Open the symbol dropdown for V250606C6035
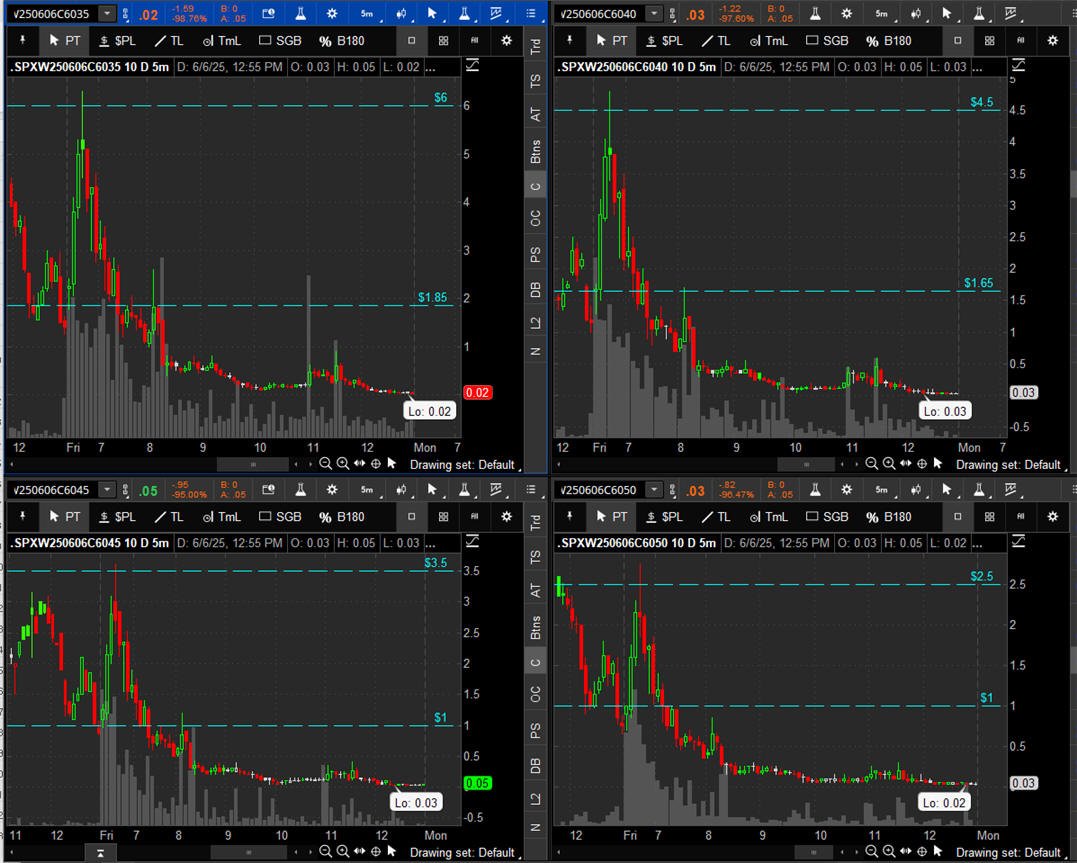Screen dimensions: 1077x863 (x=107, y=13)
